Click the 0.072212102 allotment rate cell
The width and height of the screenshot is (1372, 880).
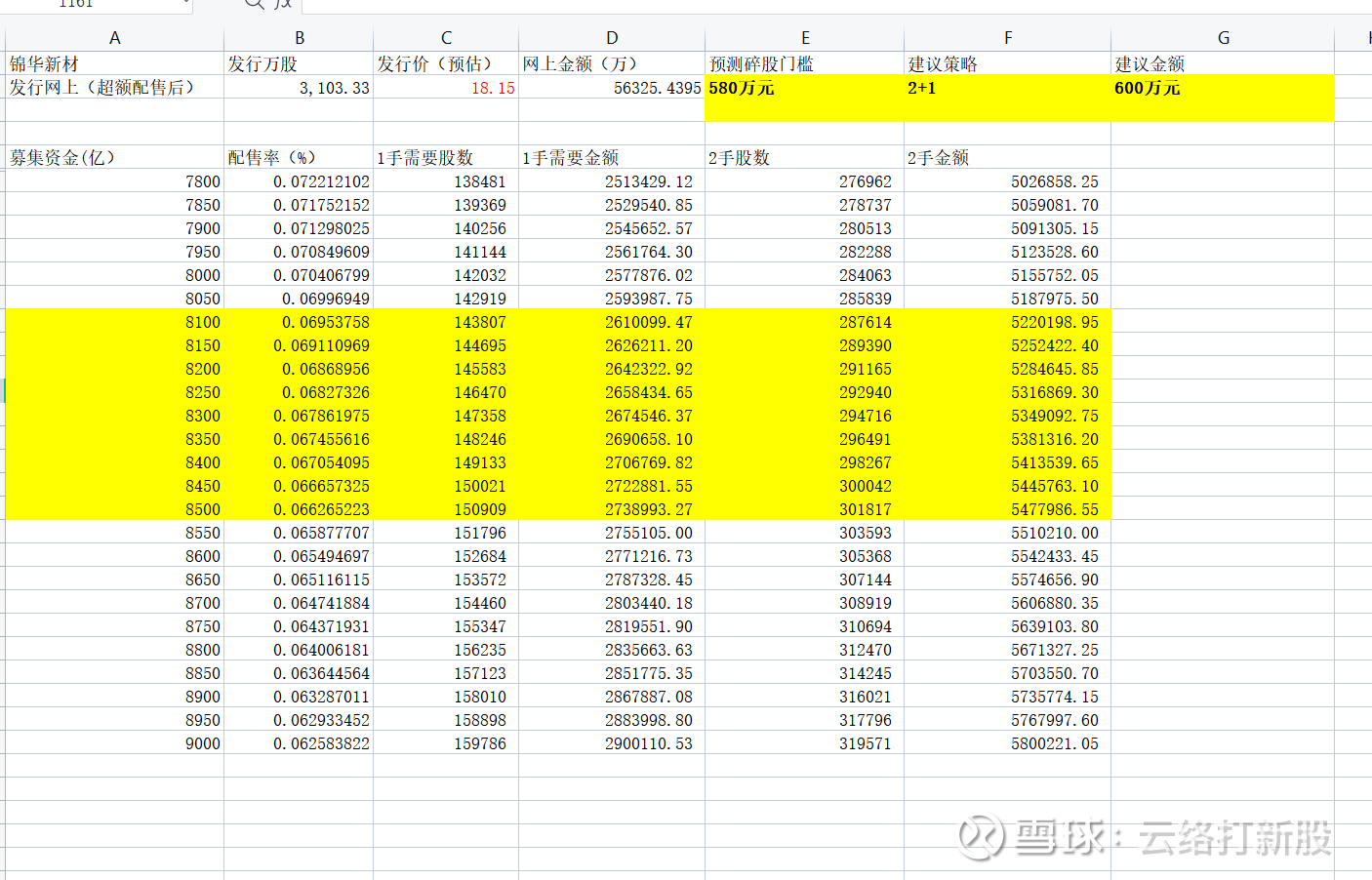pos(299,180)
